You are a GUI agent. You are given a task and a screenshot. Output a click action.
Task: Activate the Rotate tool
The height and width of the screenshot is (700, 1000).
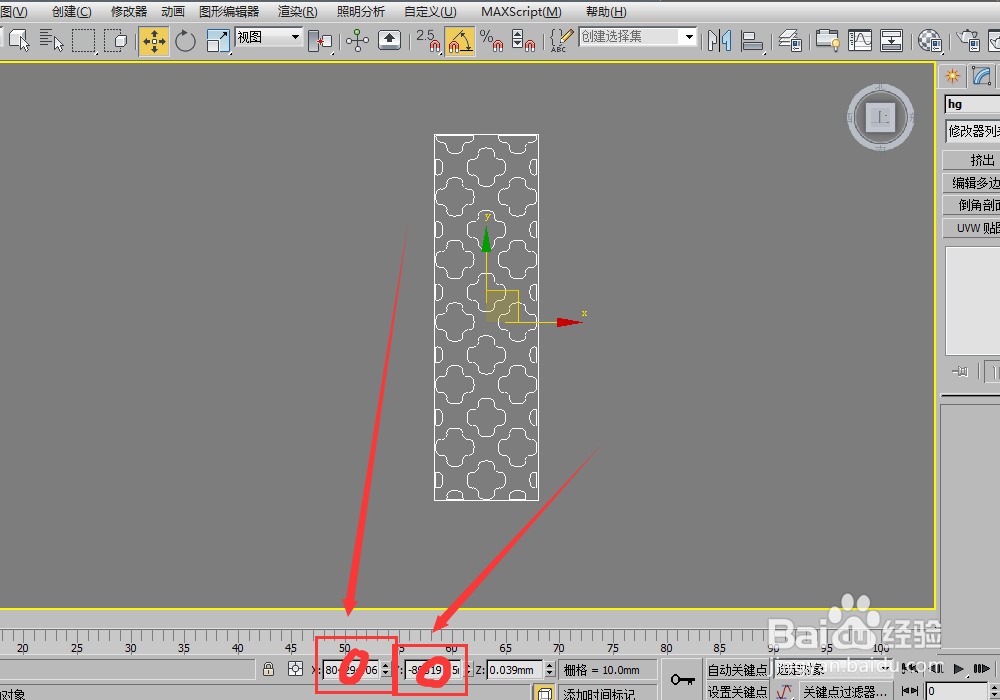(186, 41)
